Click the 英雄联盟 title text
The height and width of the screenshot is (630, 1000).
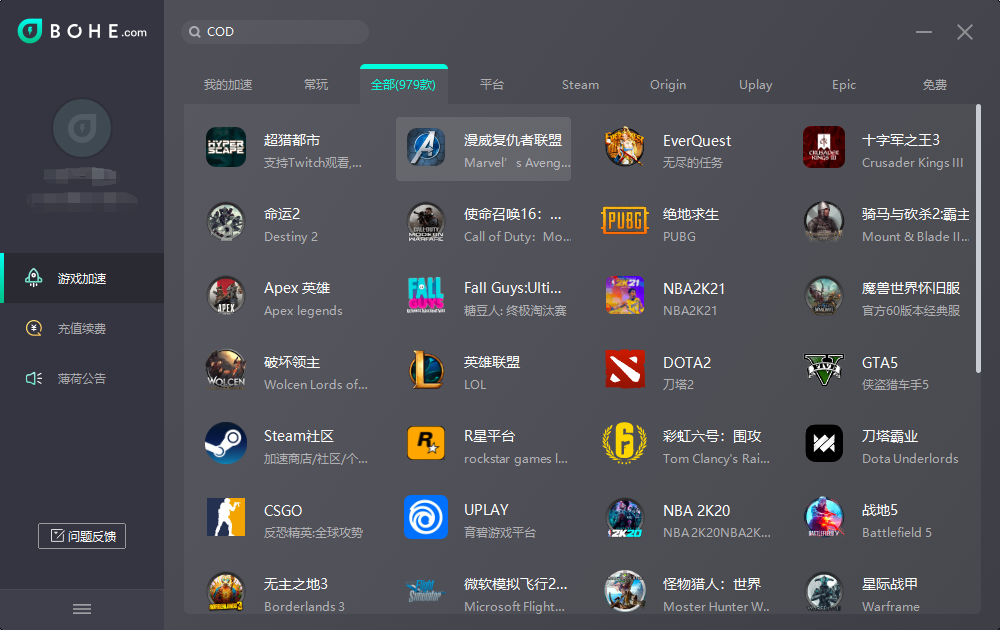coord(492,362)
